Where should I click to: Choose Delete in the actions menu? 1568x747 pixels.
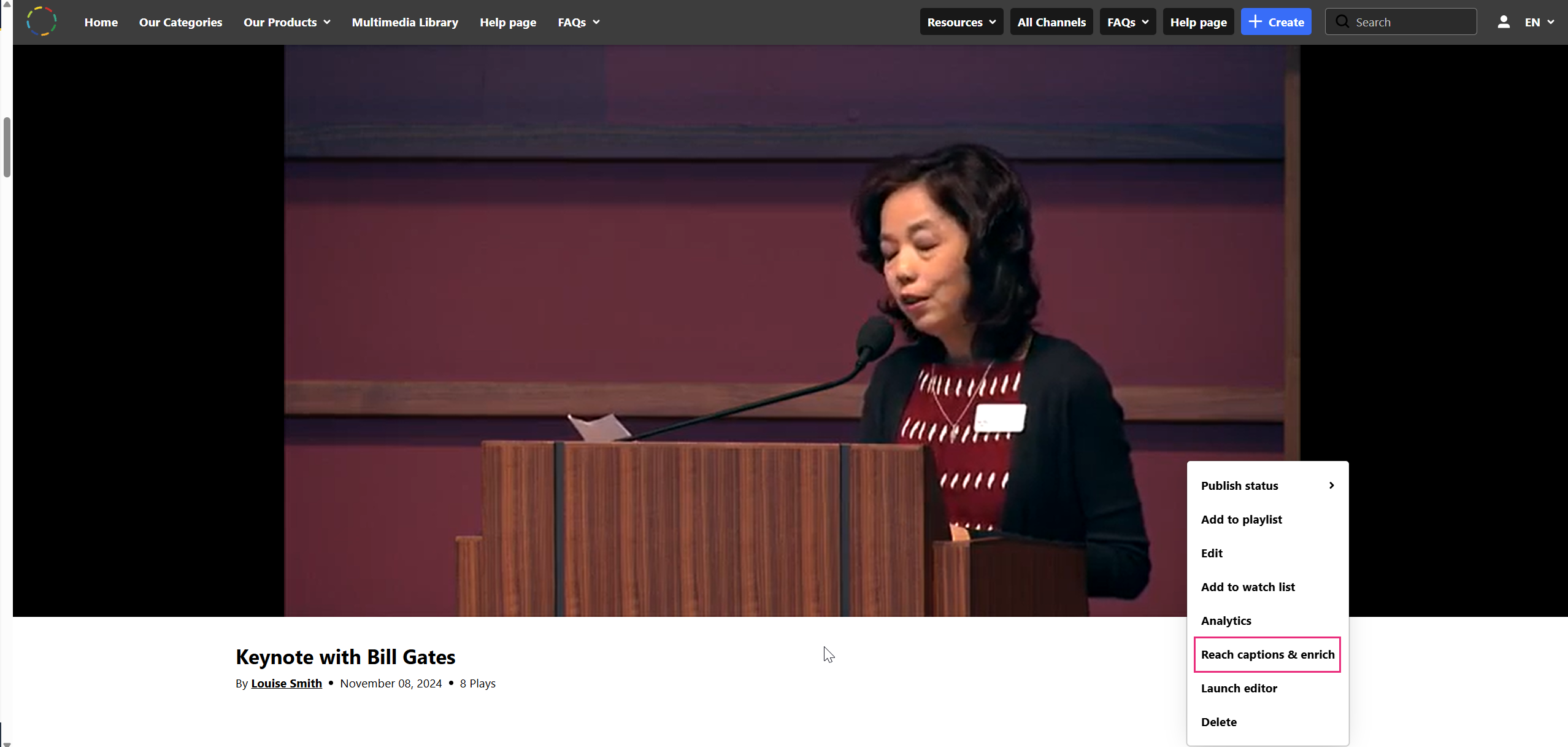point(1218,722)
